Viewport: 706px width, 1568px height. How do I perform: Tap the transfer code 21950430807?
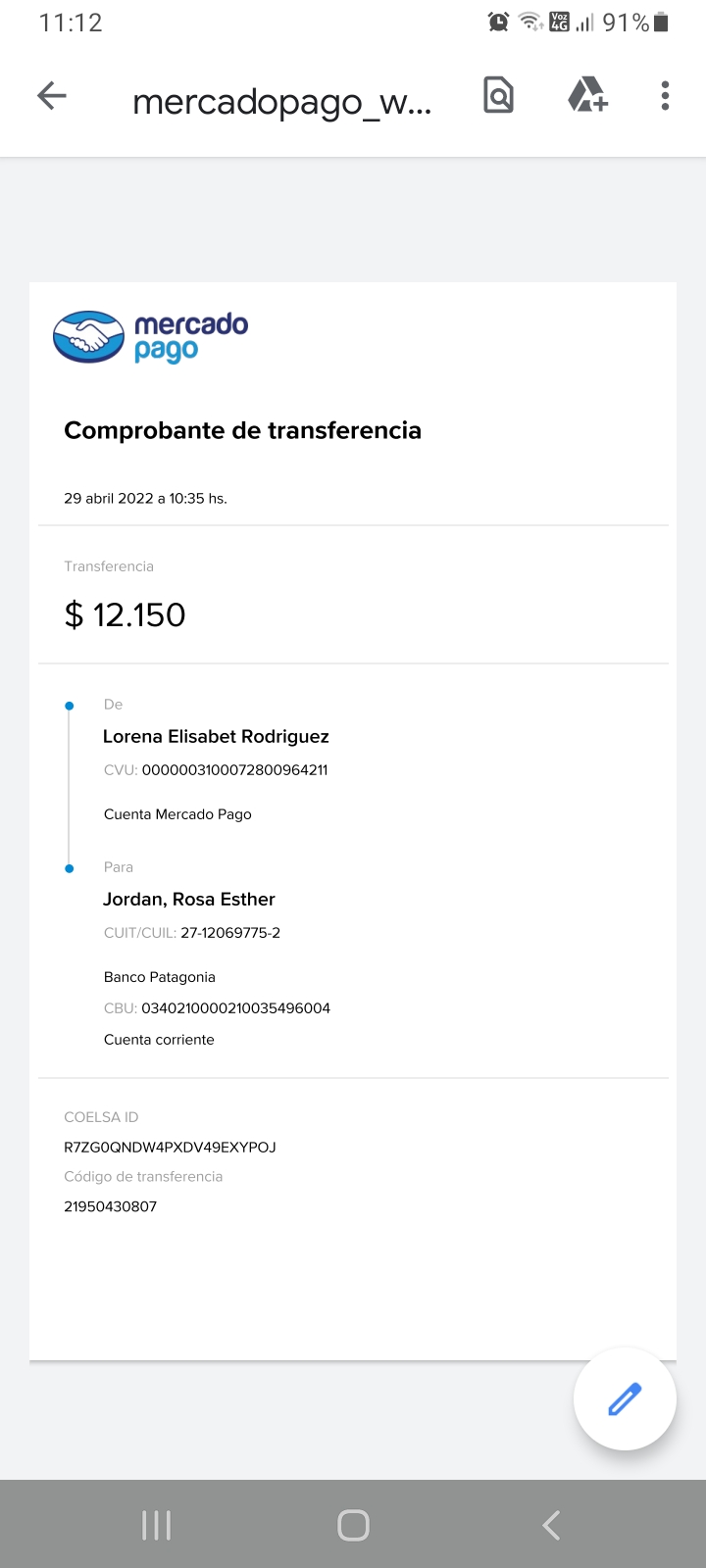[110, 1206]
